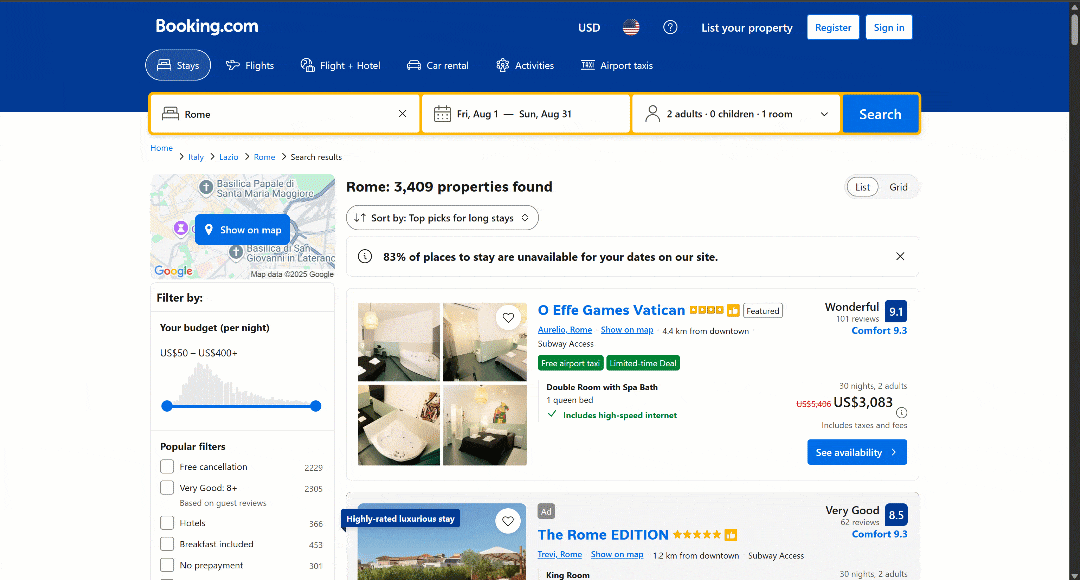Click Lazio breadcrumb link

(229, 157)
